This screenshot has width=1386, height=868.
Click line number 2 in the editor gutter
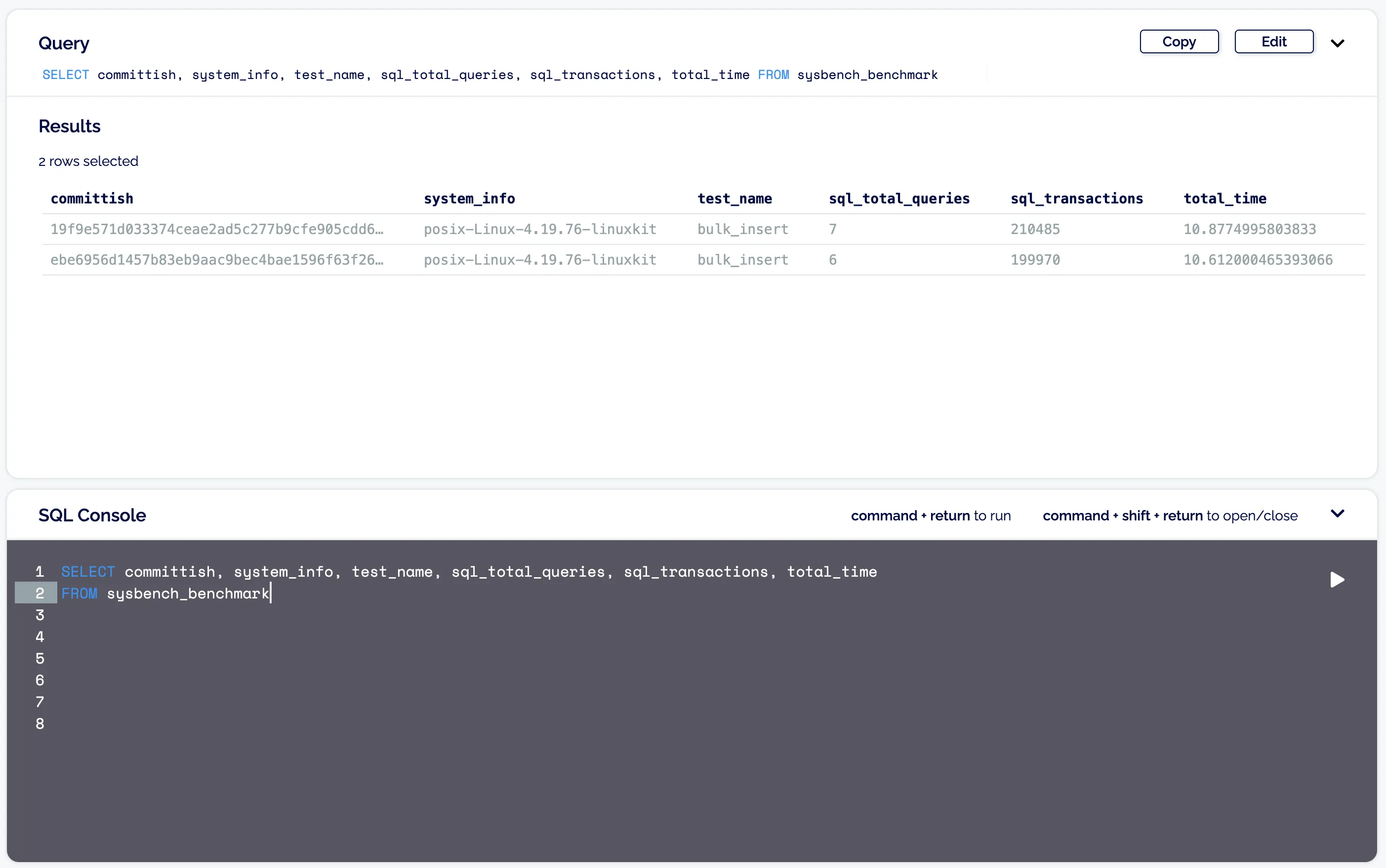(39, 593)
